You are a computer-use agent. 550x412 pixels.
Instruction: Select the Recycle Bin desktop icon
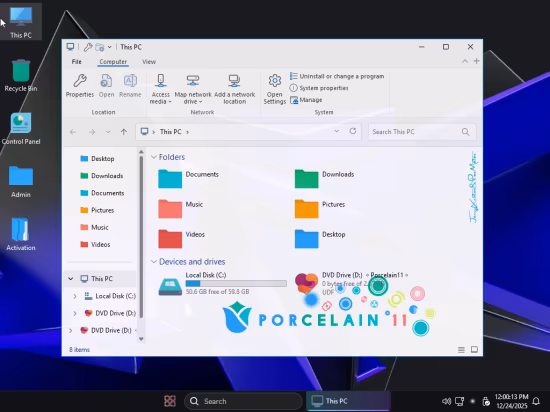click(21, 75)
